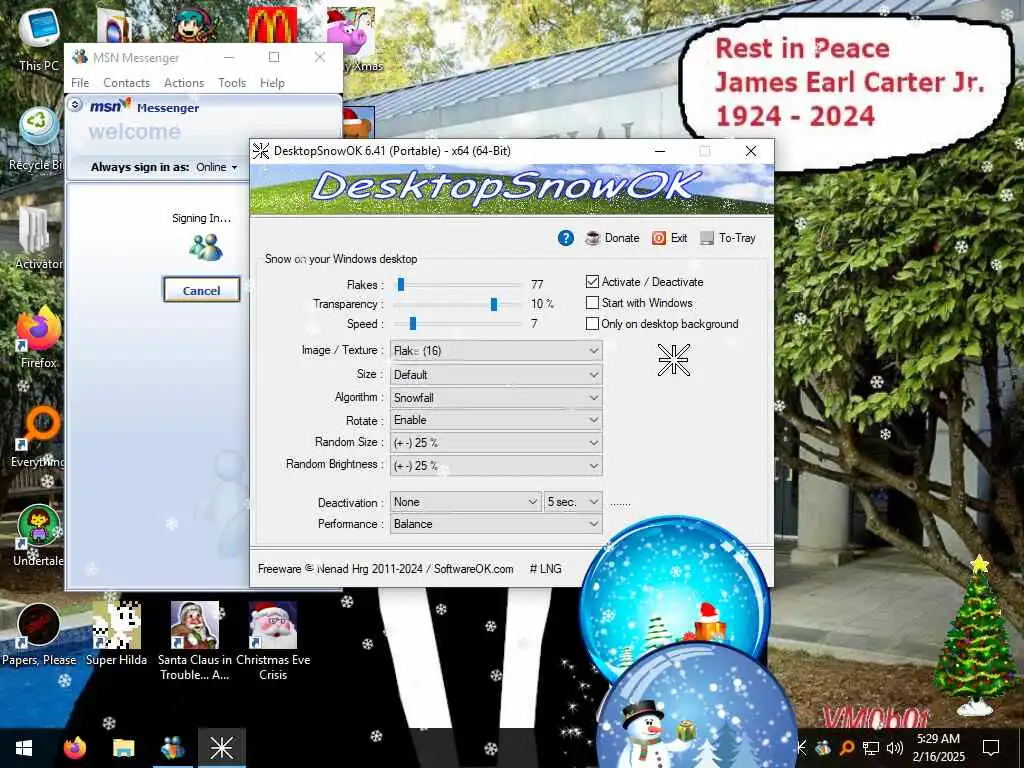Open This PC desktop icon
Screen dimensions: 1024x768
pos(39,38)
